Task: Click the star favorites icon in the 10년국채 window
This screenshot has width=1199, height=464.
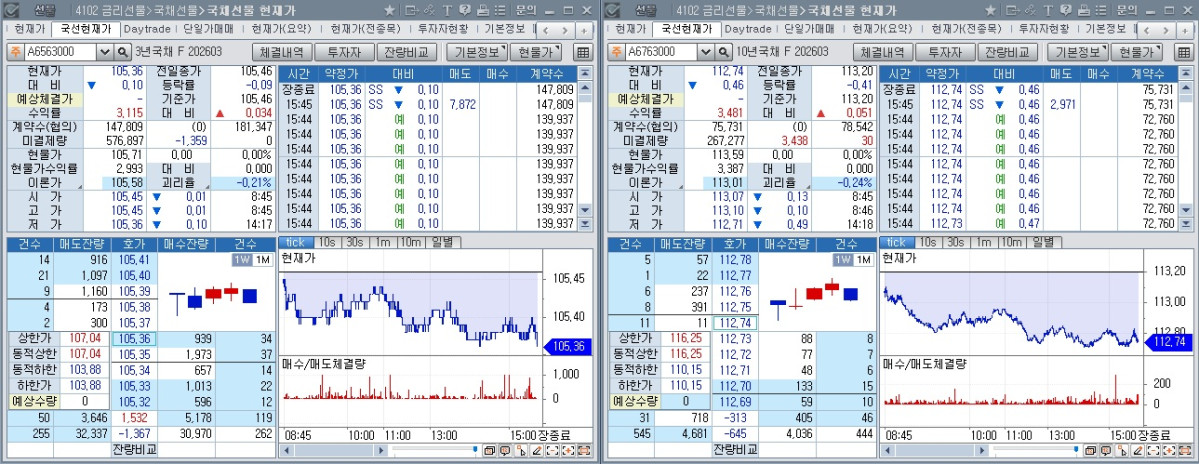Action: coord(989,10)
